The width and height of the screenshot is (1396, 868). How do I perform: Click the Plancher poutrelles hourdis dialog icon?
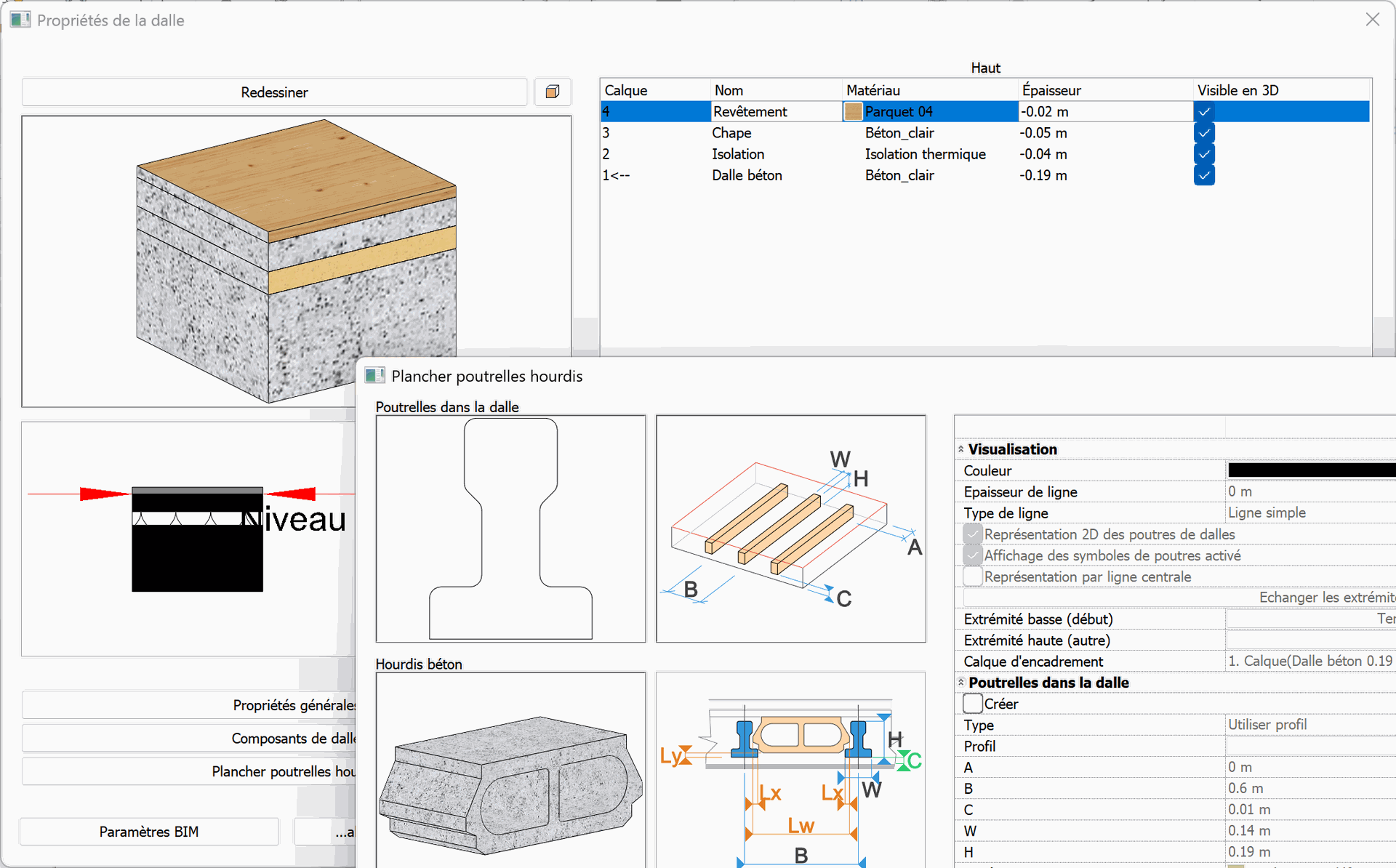pyautogui.click(x=374, y=376)
